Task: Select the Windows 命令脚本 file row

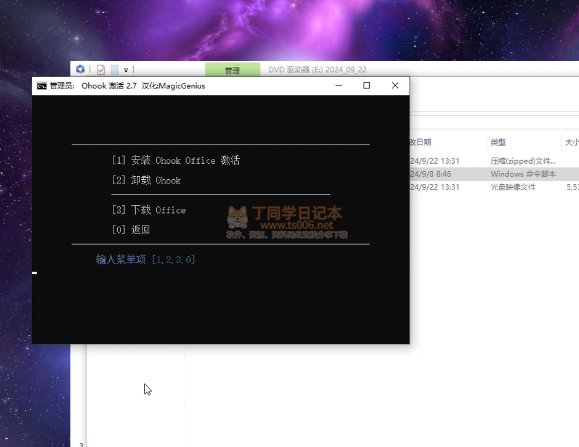Action: (x=494, y=174)
